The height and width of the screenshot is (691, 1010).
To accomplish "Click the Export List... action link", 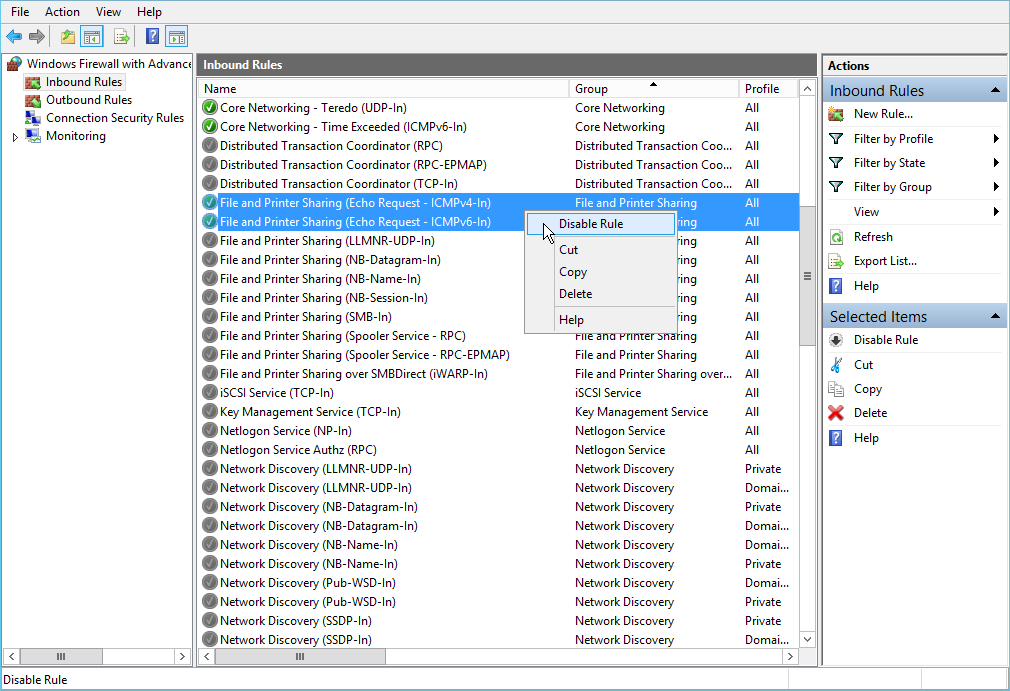I will pos(885,261).
